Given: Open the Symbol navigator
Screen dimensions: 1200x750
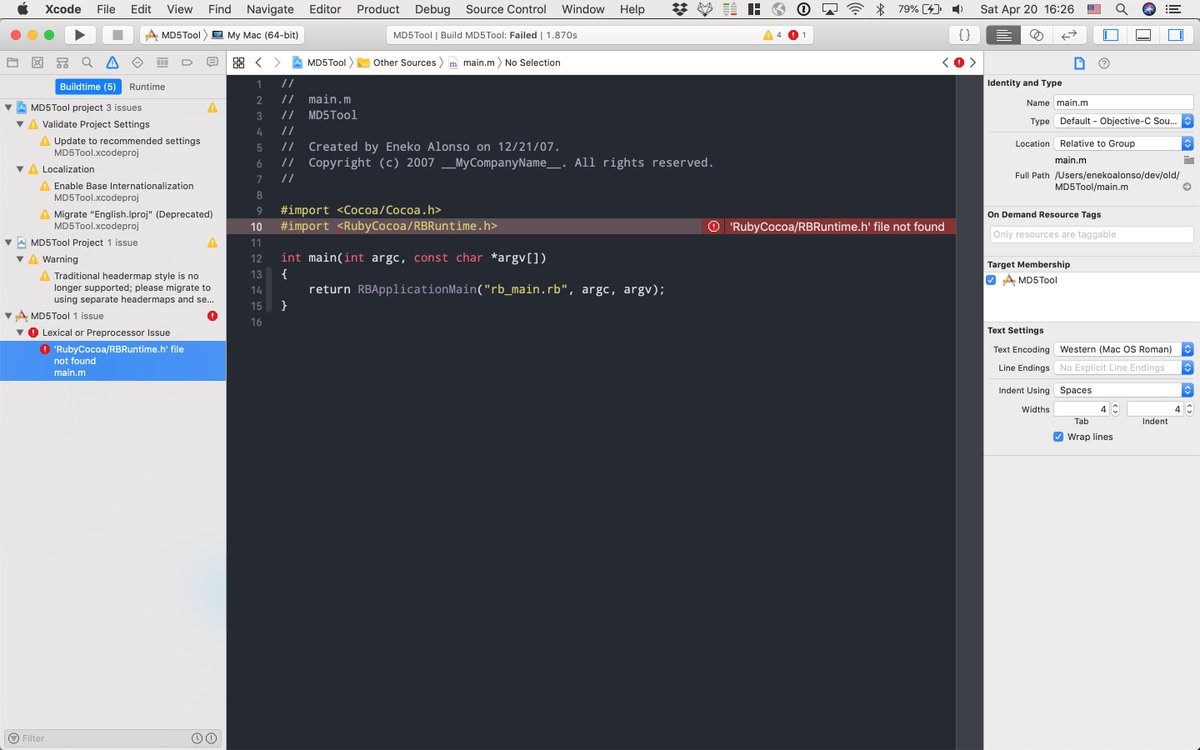Looking at the screenshot, I should pyautogui.click(x=62, y=62).
